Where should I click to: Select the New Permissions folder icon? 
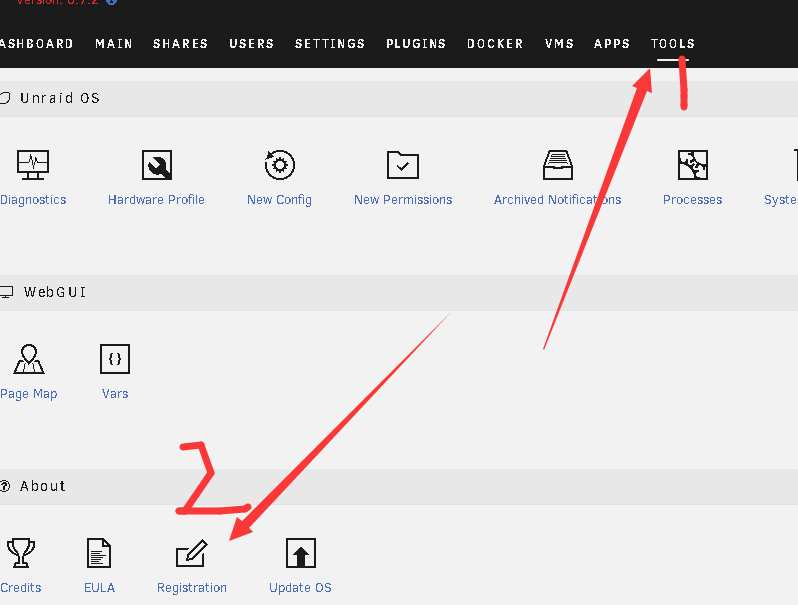[403, 165]
